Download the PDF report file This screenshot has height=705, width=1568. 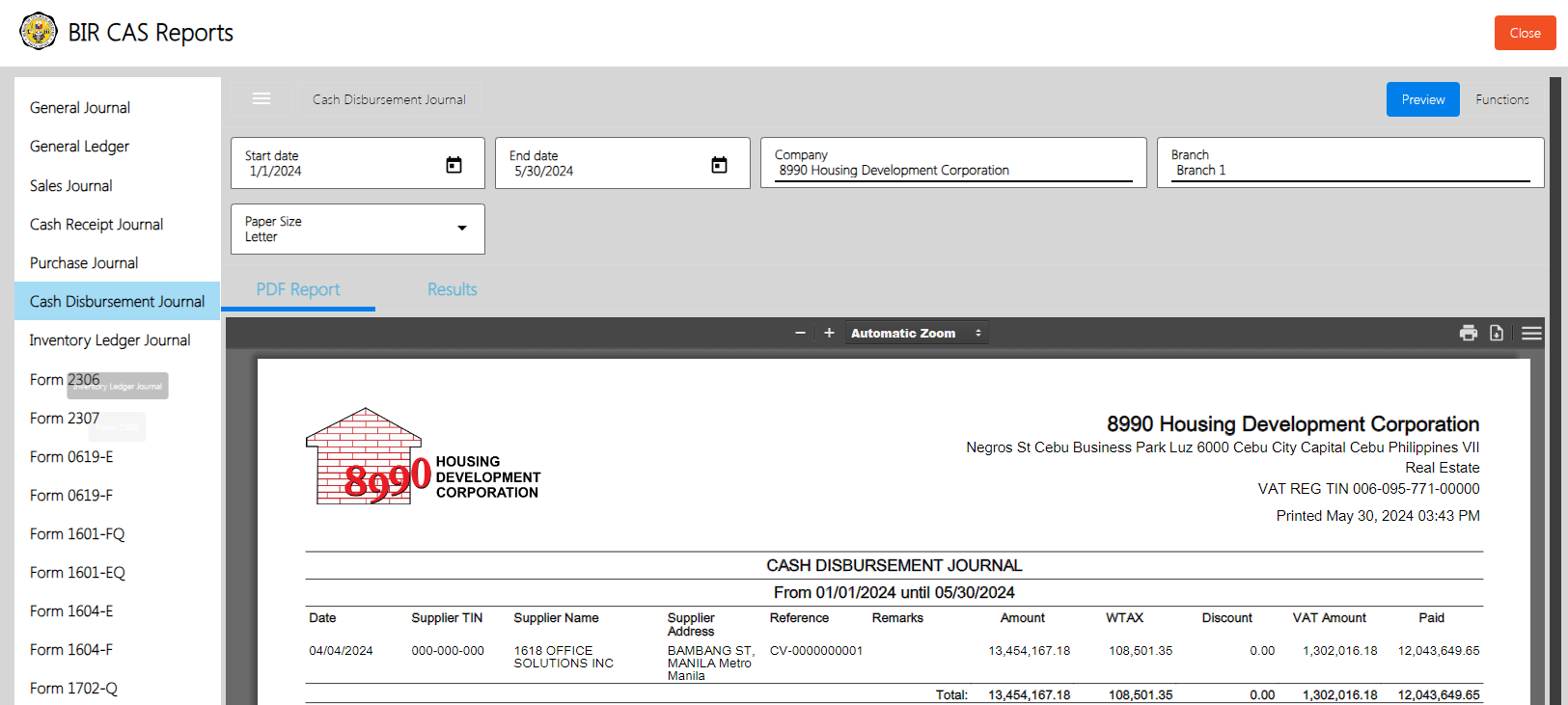1497,333
